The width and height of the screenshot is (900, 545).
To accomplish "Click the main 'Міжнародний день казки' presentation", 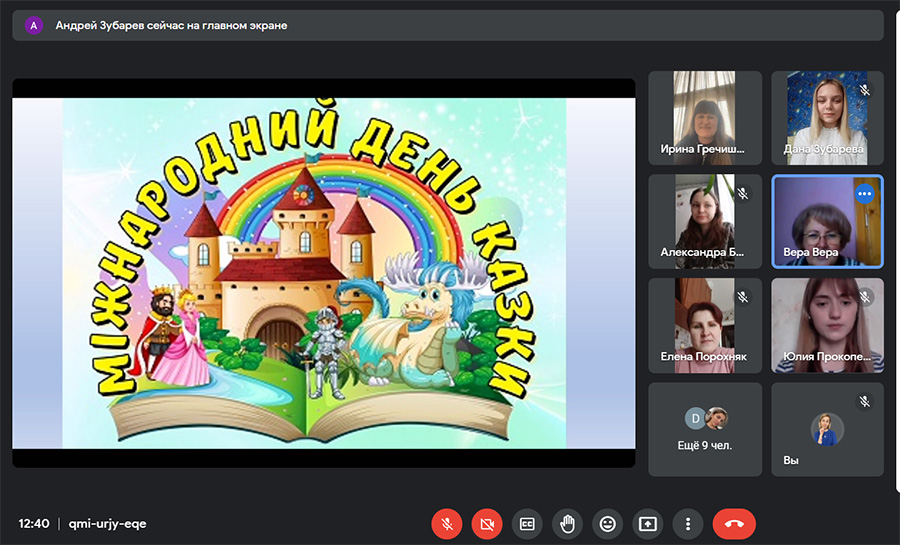I will 323,272.
